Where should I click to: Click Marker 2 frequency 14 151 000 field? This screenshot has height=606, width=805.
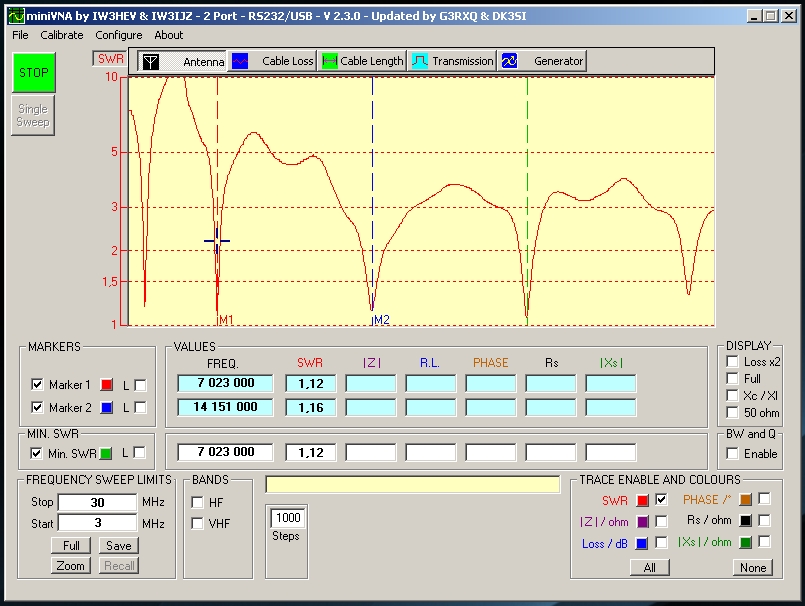coord(225,407)
